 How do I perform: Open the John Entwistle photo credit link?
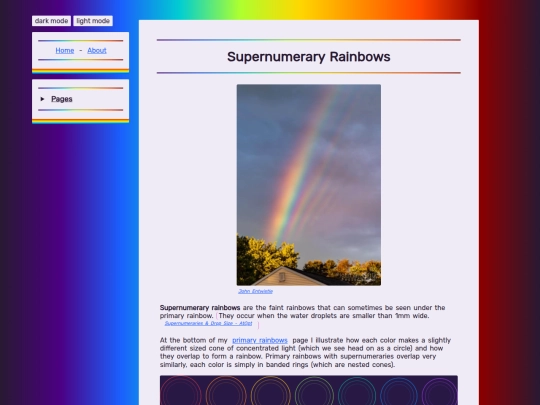[x=255, y=291]
